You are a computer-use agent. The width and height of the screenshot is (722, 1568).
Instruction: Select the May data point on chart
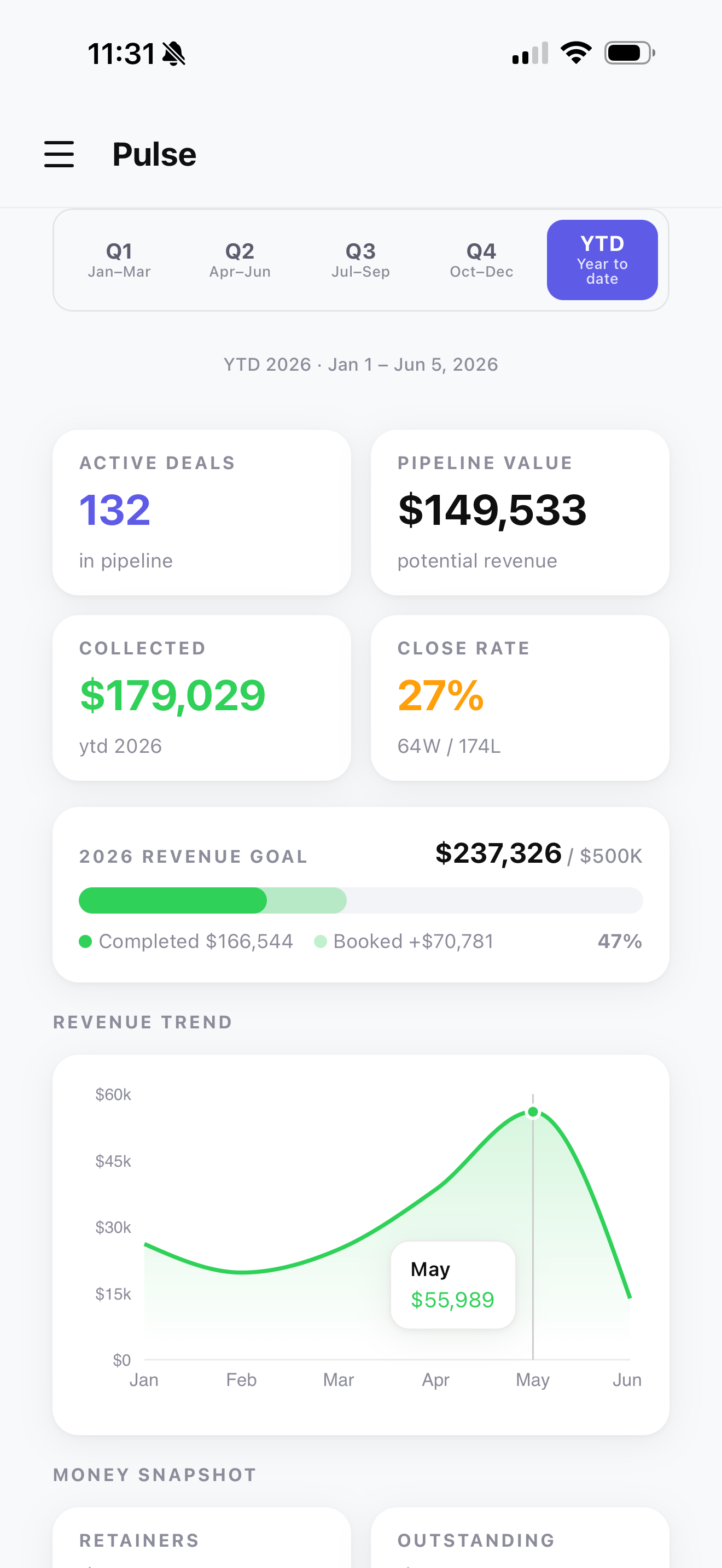(x=533, y=1112)
